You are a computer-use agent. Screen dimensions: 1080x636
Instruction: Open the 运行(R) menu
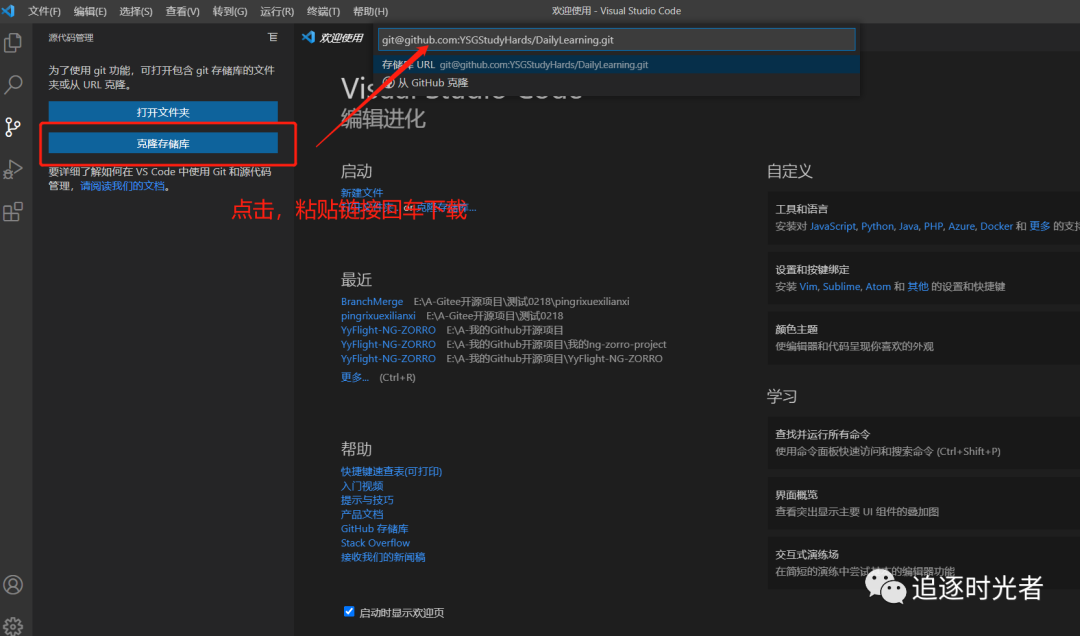(277, 11)
